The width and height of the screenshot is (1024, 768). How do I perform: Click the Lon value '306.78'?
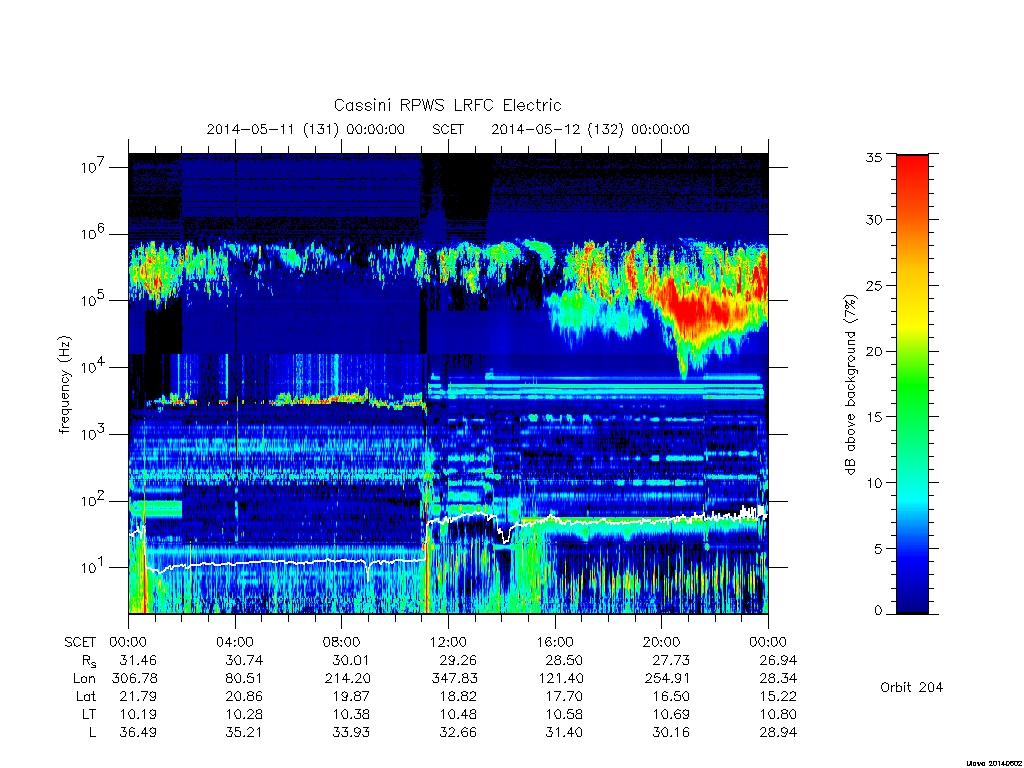point(135,679)
